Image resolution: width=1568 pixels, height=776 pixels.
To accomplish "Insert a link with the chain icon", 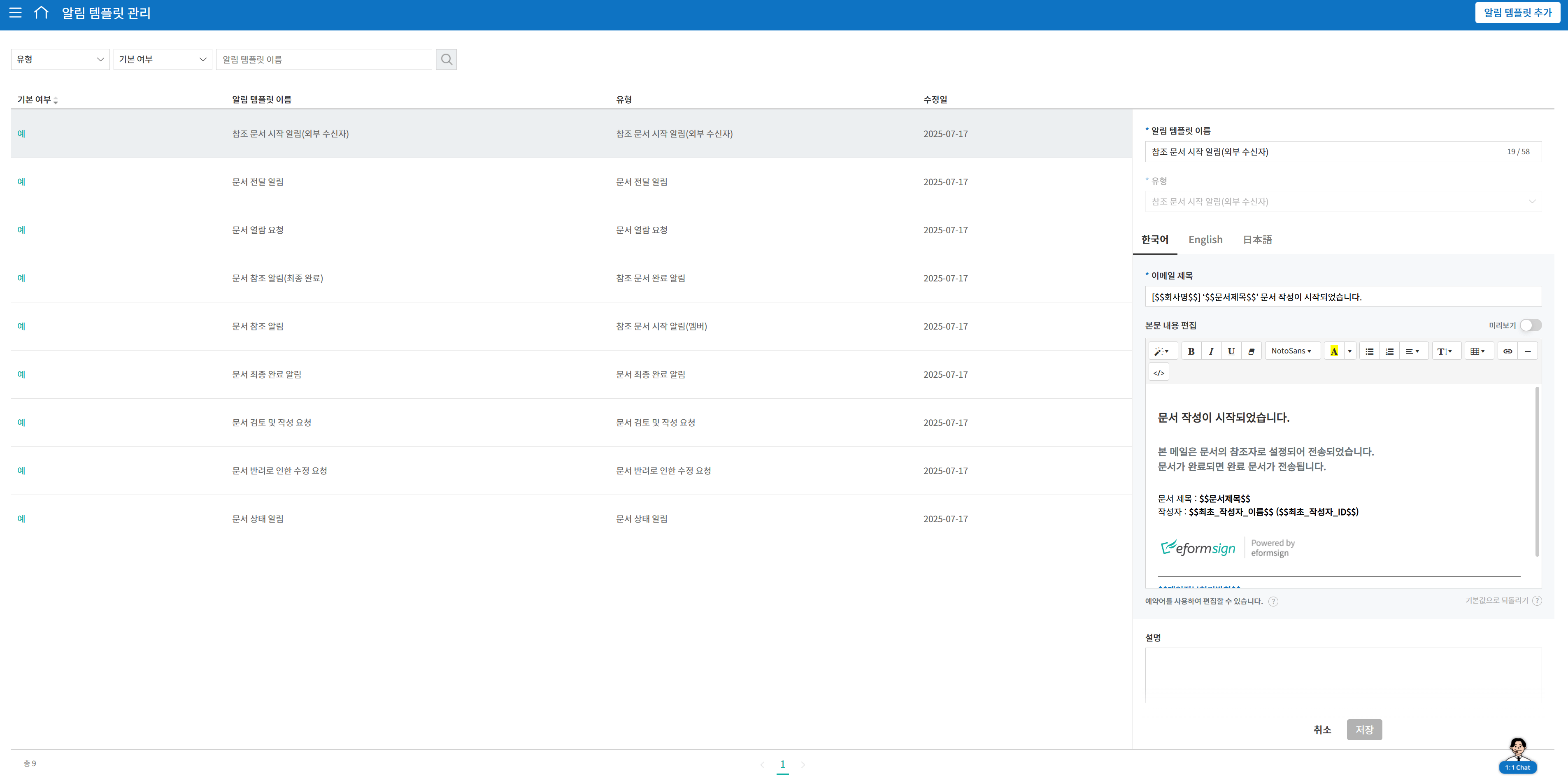I will (1507, 351).
